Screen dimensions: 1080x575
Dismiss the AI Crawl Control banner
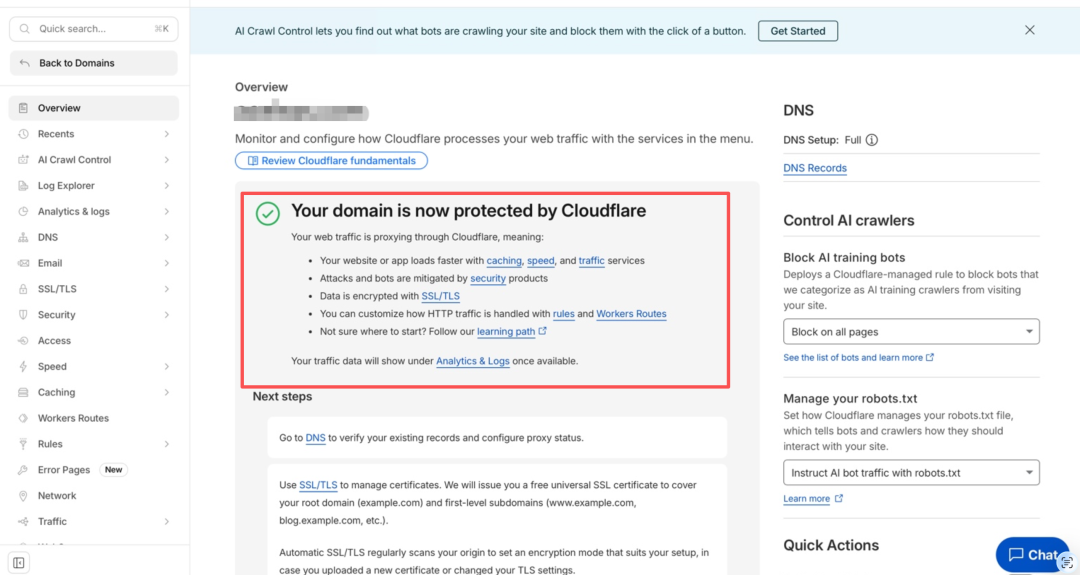(1029, 30)
